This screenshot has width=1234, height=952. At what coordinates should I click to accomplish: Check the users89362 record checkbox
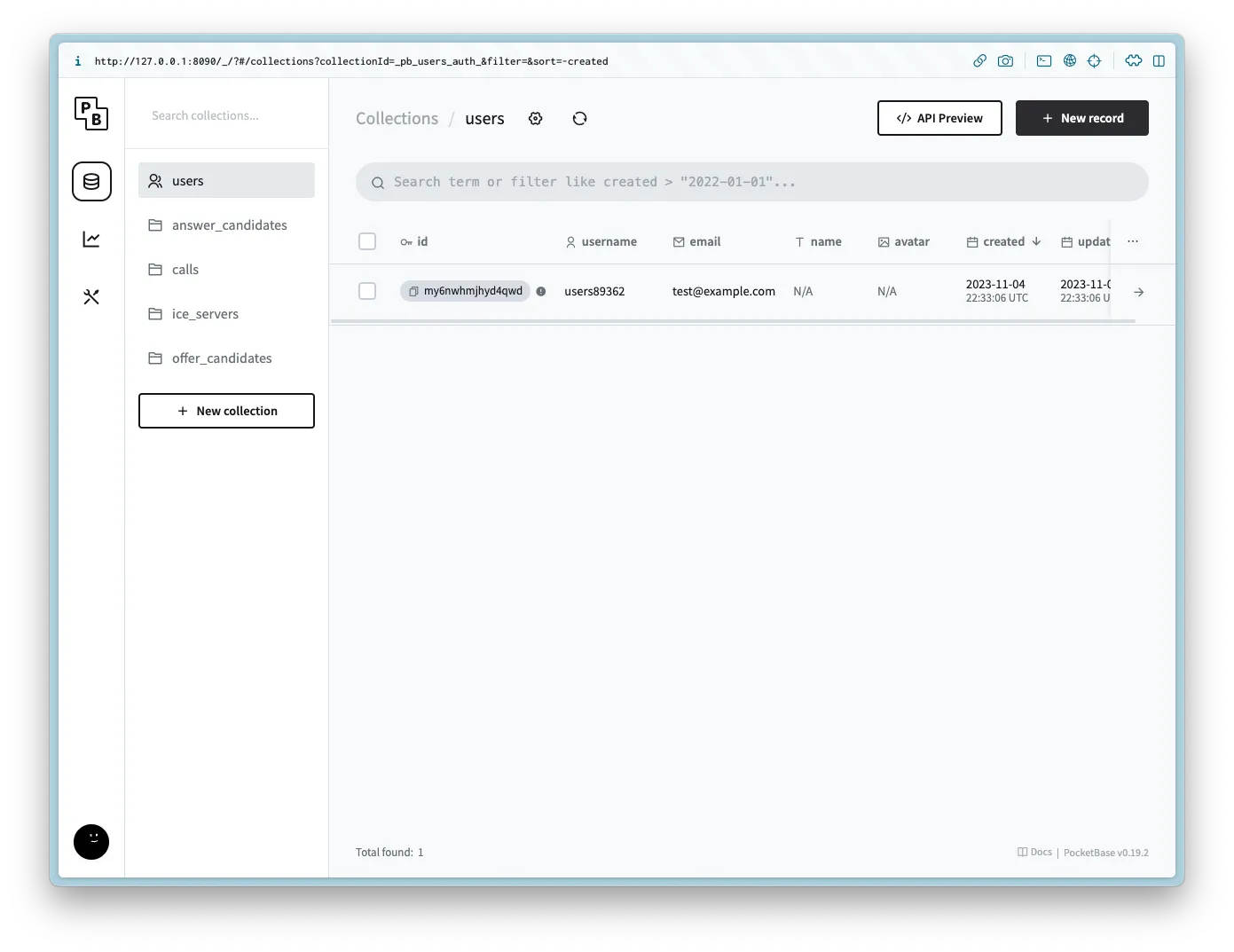(x=367, y=291)
